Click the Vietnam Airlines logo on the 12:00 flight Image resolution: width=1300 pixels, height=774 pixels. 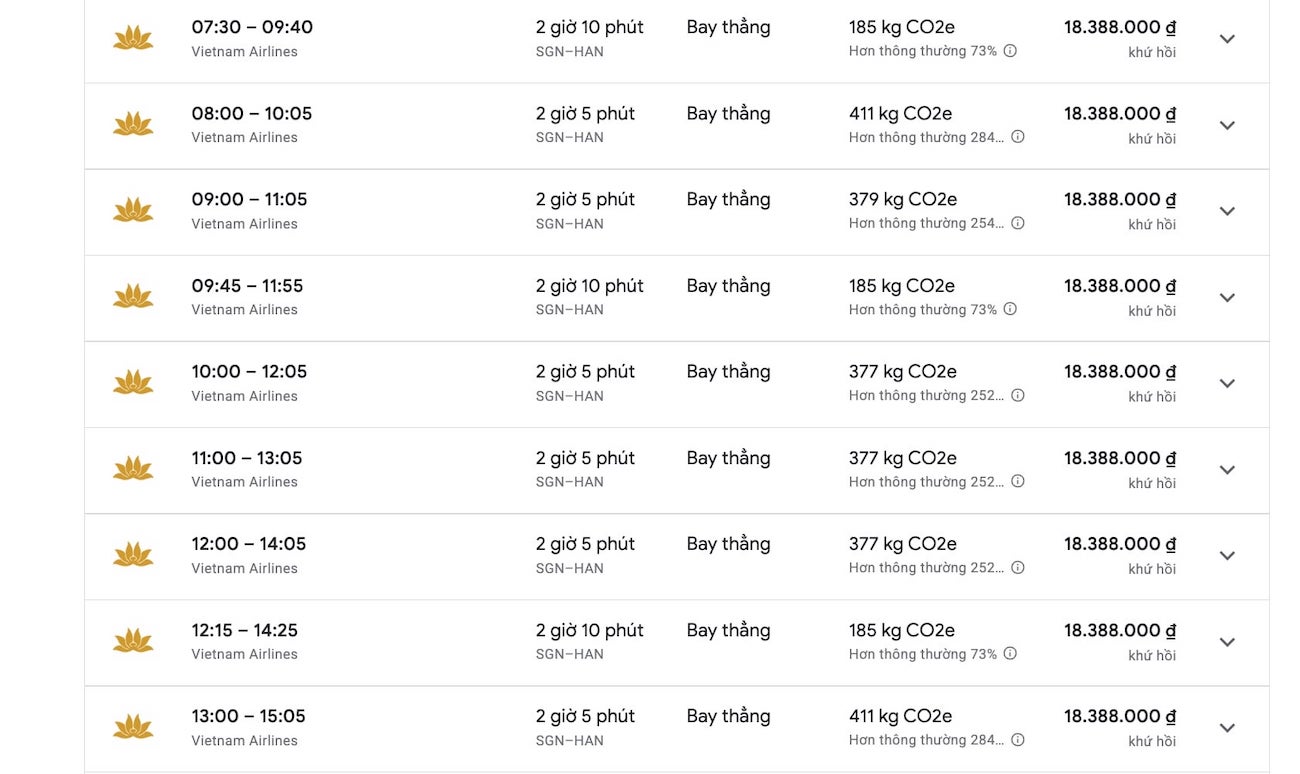[x=133, y=555]
